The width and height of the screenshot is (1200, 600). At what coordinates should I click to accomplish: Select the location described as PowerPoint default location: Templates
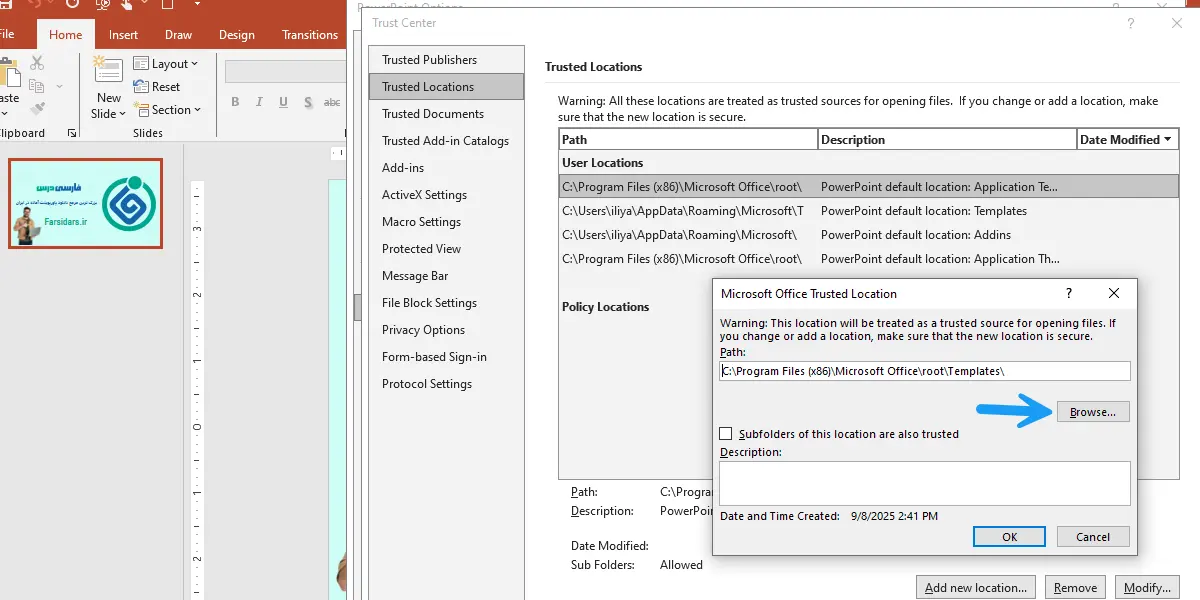click(x=869, y=211)
